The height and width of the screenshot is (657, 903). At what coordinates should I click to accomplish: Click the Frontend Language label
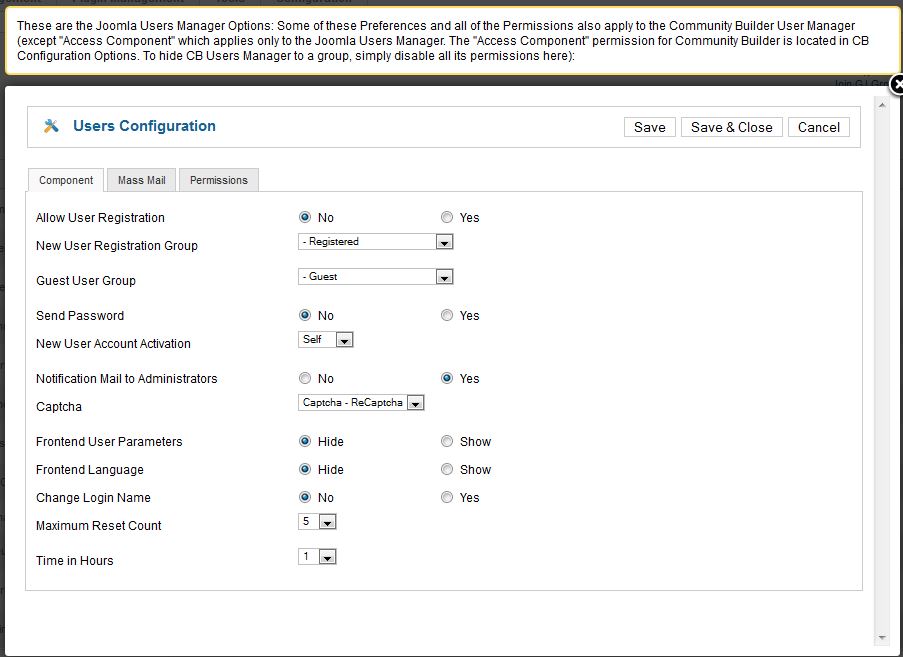90,470
